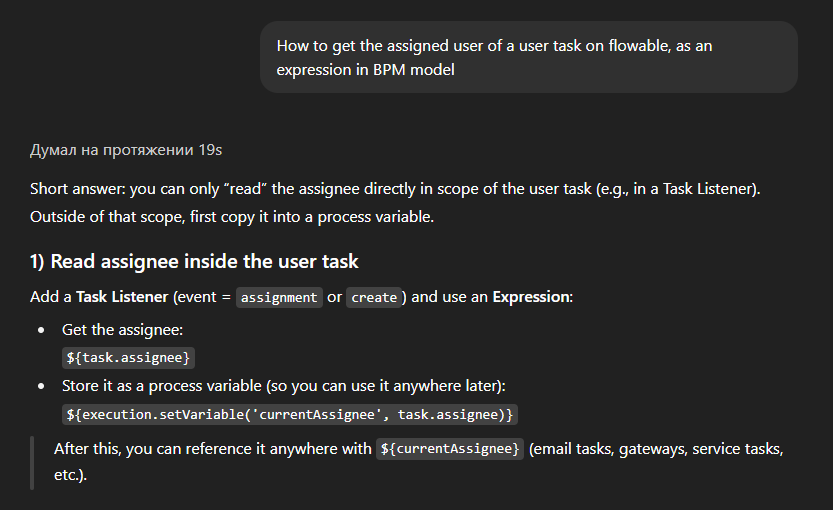The width and height of the screenshot is (833, 510).
Task: Click the execution.setVariable expression code snippet
Action: [290, 413]
